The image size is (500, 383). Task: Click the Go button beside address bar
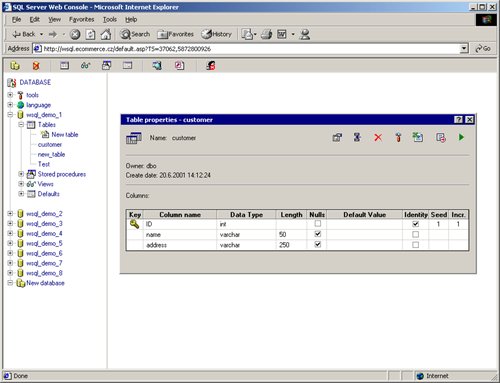[x=483, y=49]
